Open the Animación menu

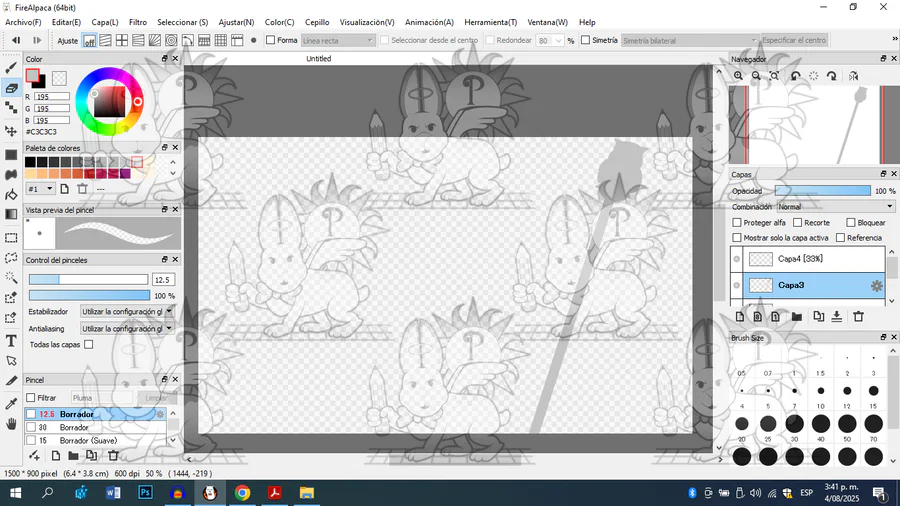point(429,22)
